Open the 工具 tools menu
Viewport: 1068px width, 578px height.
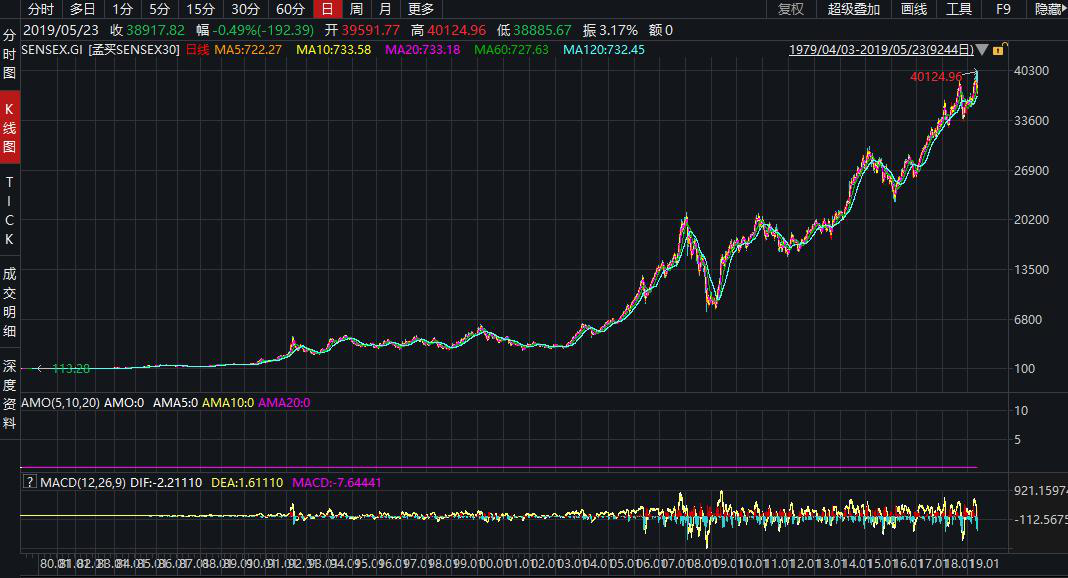959,9
